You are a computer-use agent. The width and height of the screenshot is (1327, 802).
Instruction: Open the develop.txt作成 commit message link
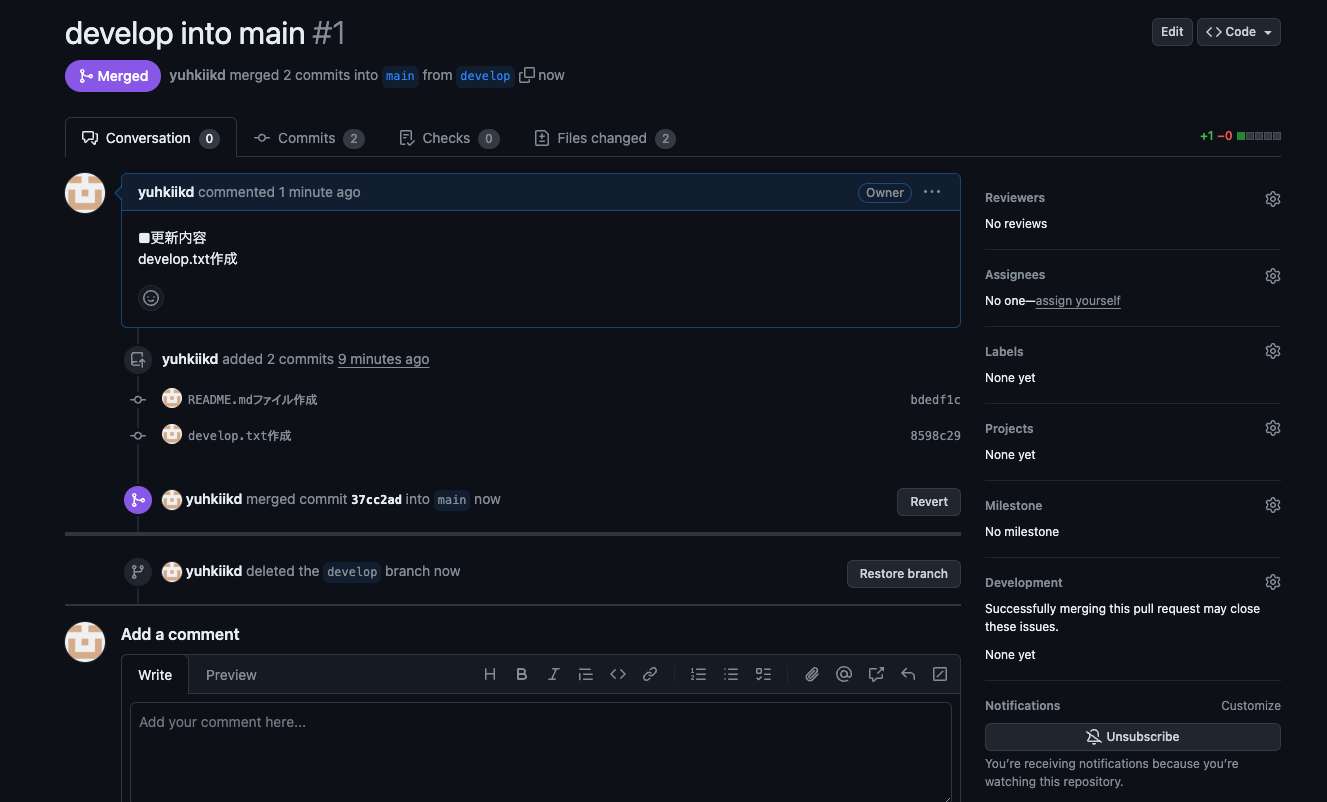coord(239,436)
